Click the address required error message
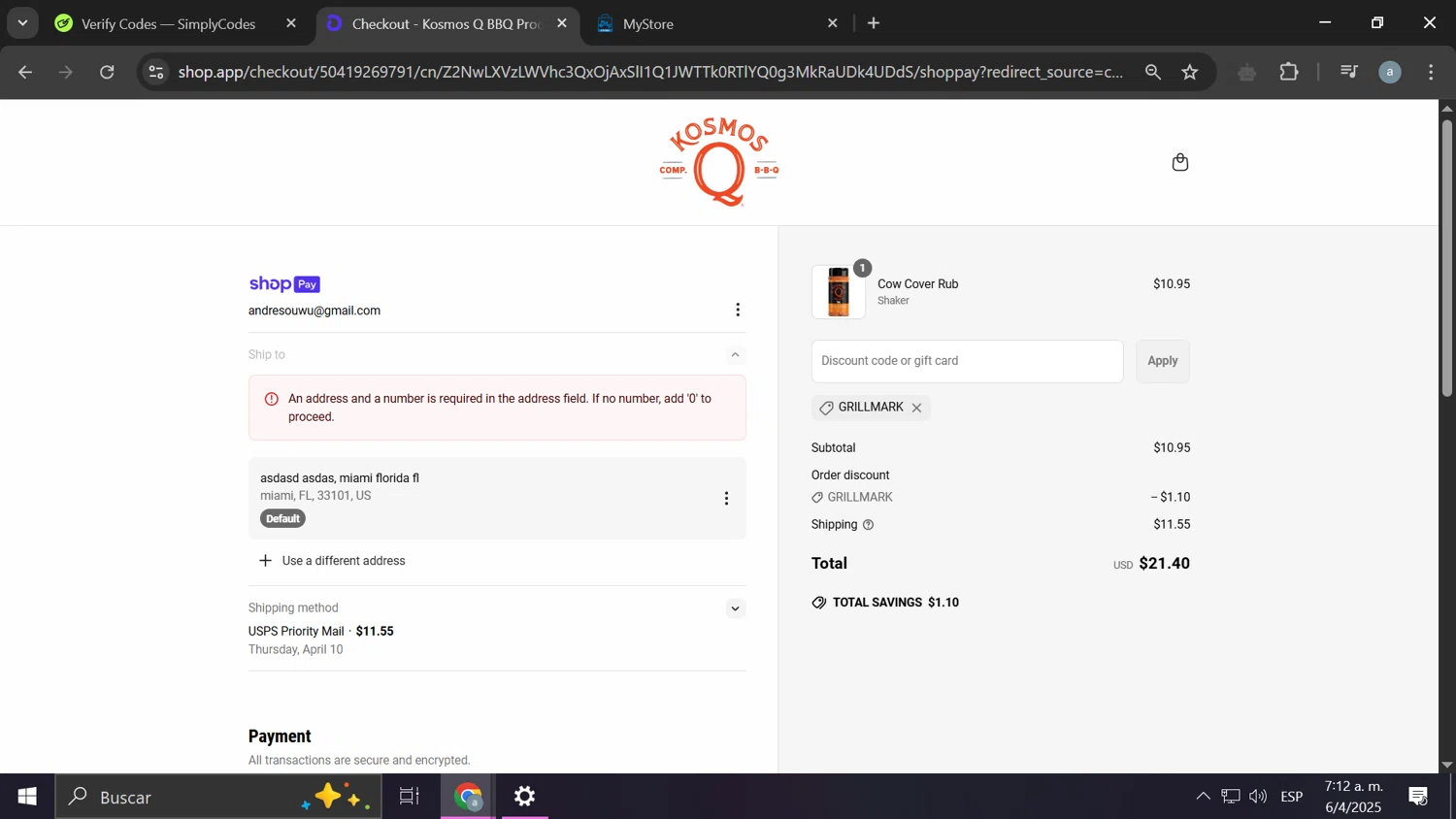The width and height of the screenshot is (1456, 819). tap(497, 408)
